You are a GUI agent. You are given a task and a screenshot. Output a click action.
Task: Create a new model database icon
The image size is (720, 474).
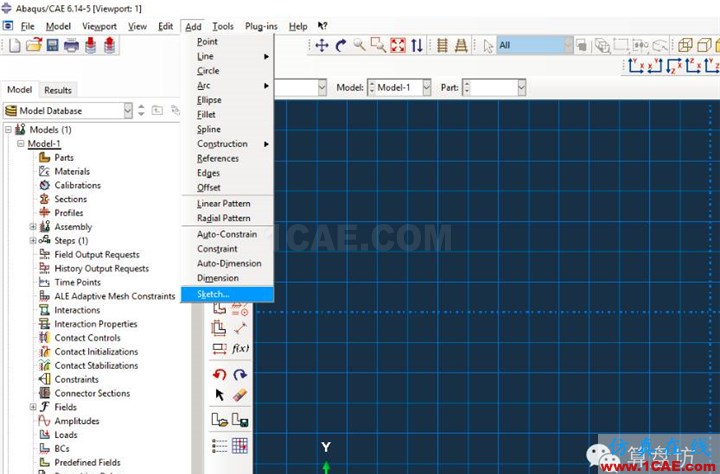coord(14,45)
